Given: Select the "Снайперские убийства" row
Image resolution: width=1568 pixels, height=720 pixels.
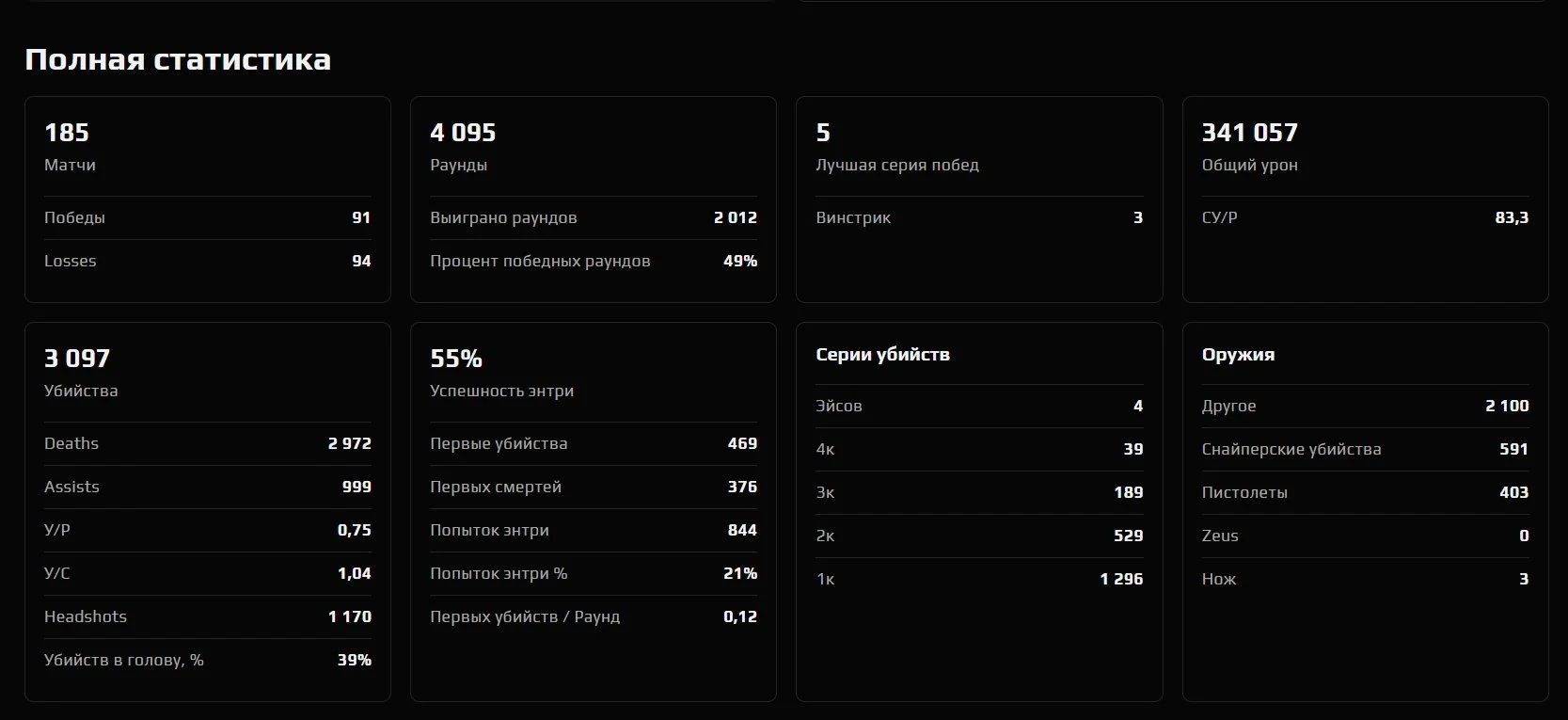Looking at the screenshot, I should [x=1364, y=449].
